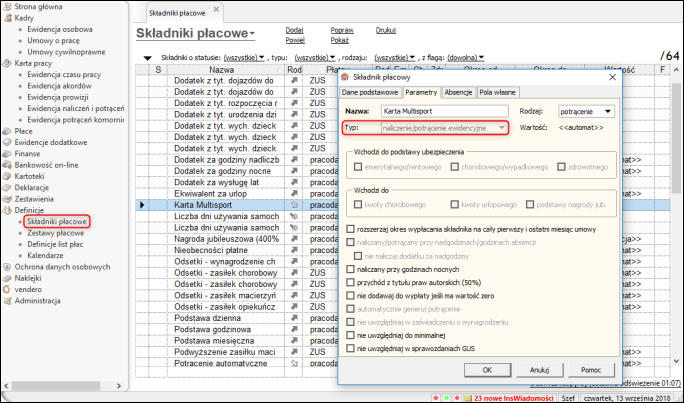Screen dimensions: 684x403
Task: Click the Deklaracje module icon
Action: point(7,188)
